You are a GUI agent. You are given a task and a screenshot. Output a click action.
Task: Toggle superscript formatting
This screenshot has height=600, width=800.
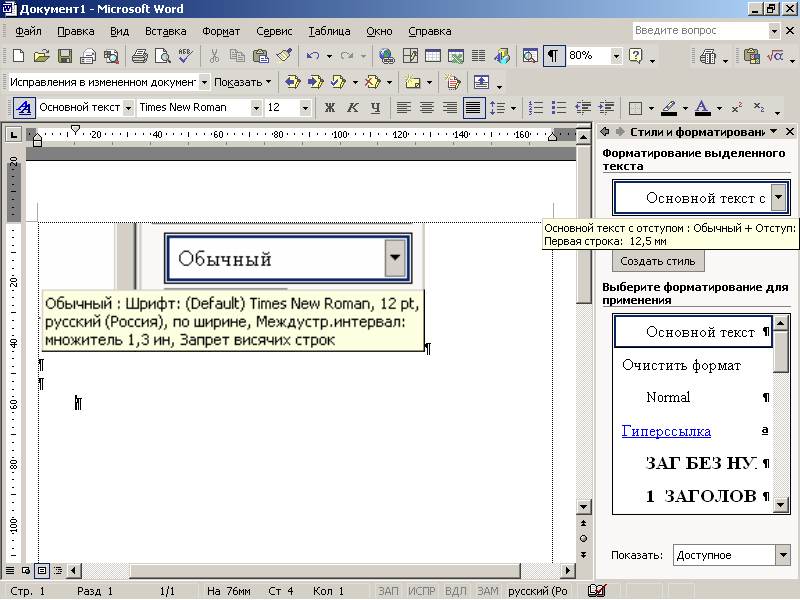(x=737, y=108)
